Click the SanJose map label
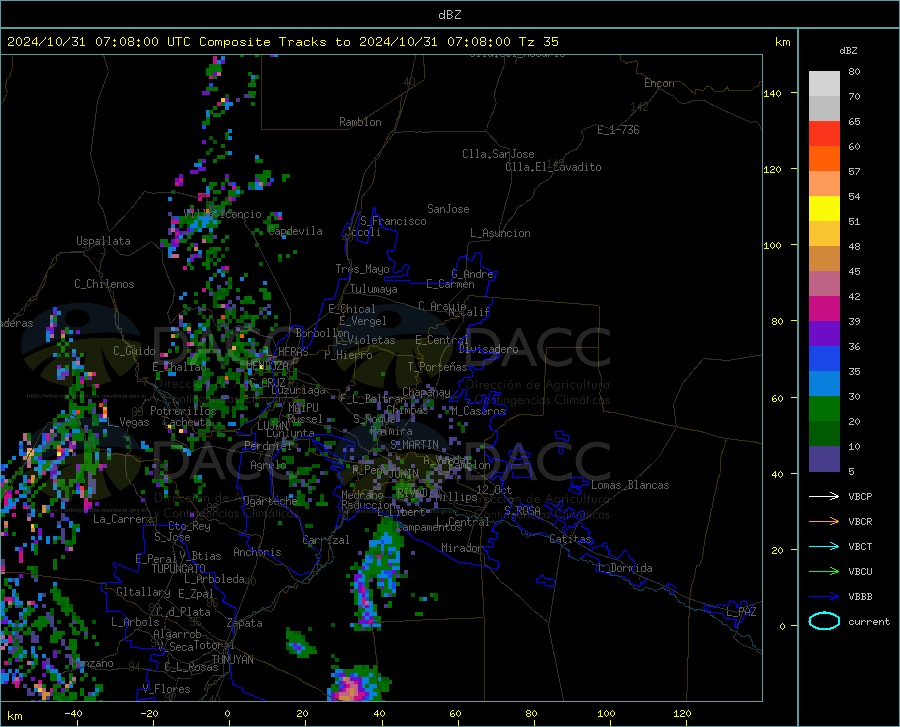This screenshot has height=727, width=900. pos(448,209)
